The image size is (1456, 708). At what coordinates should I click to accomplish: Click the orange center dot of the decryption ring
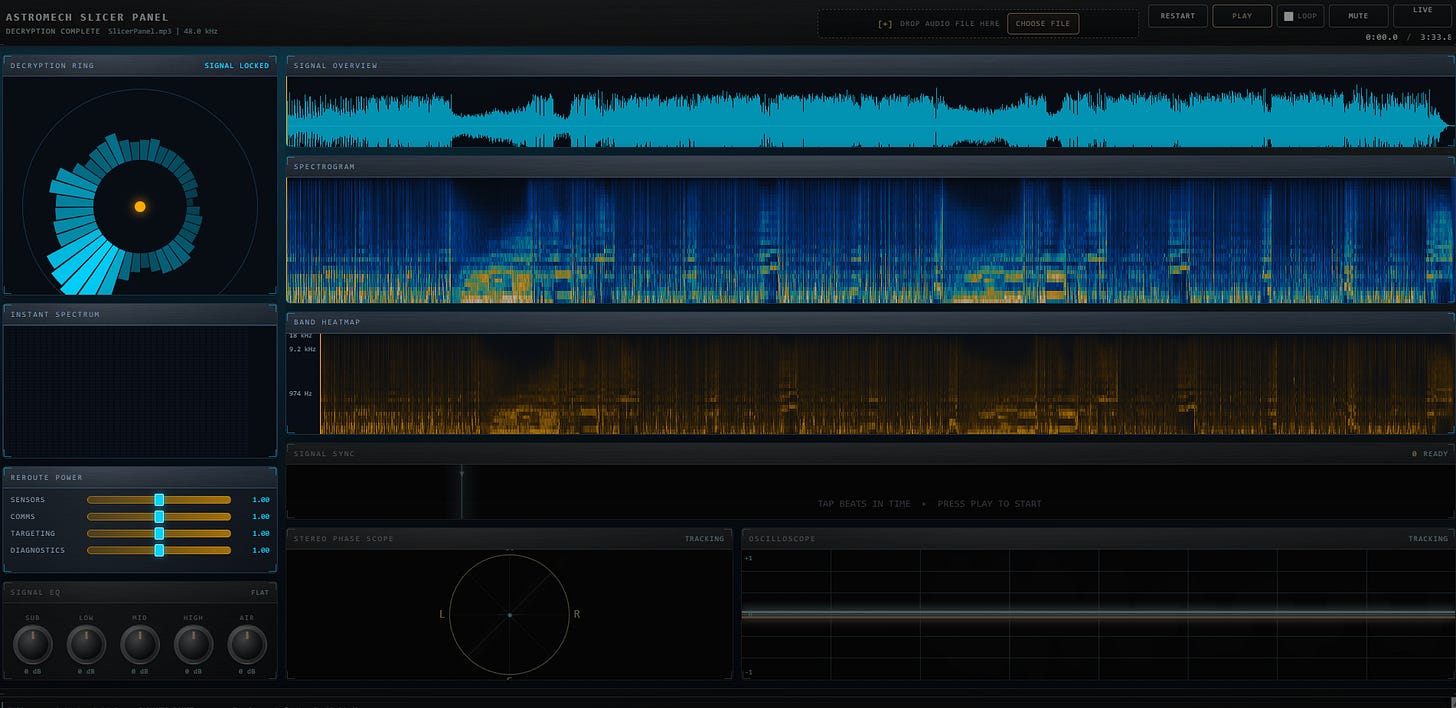point(140,206)
